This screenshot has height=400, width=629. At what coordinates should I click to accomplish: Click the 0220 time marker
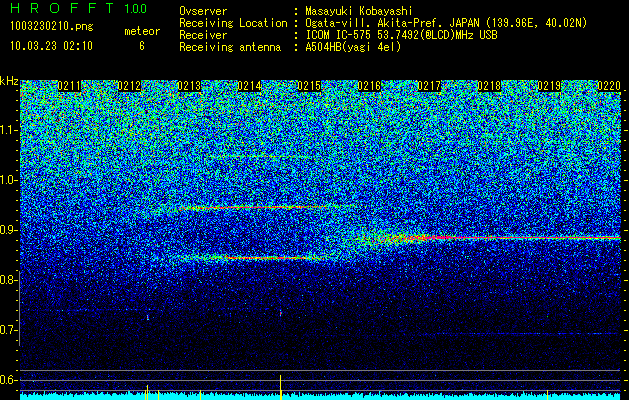pyautogui.click(x=609, y=86)
